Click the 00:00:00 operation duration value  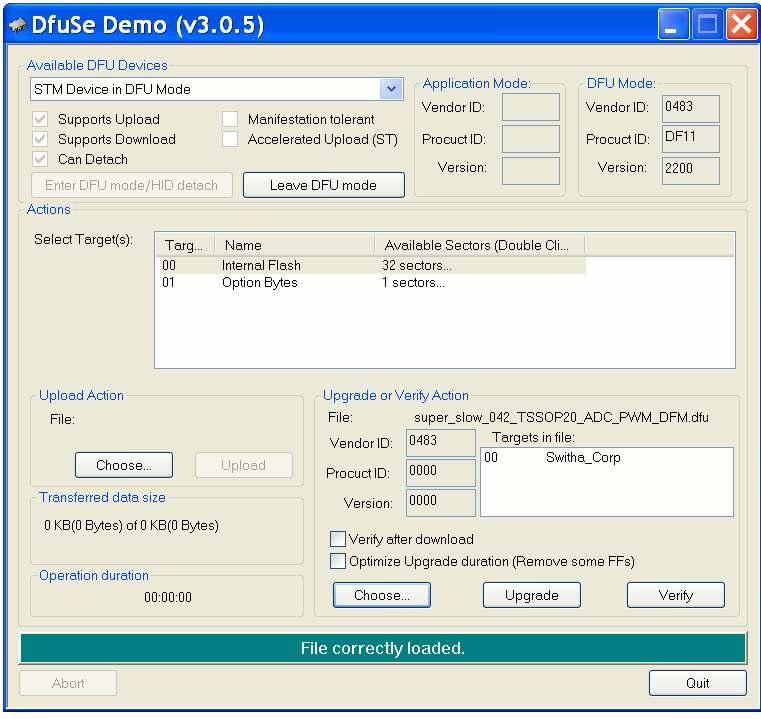tap(168, 597)
